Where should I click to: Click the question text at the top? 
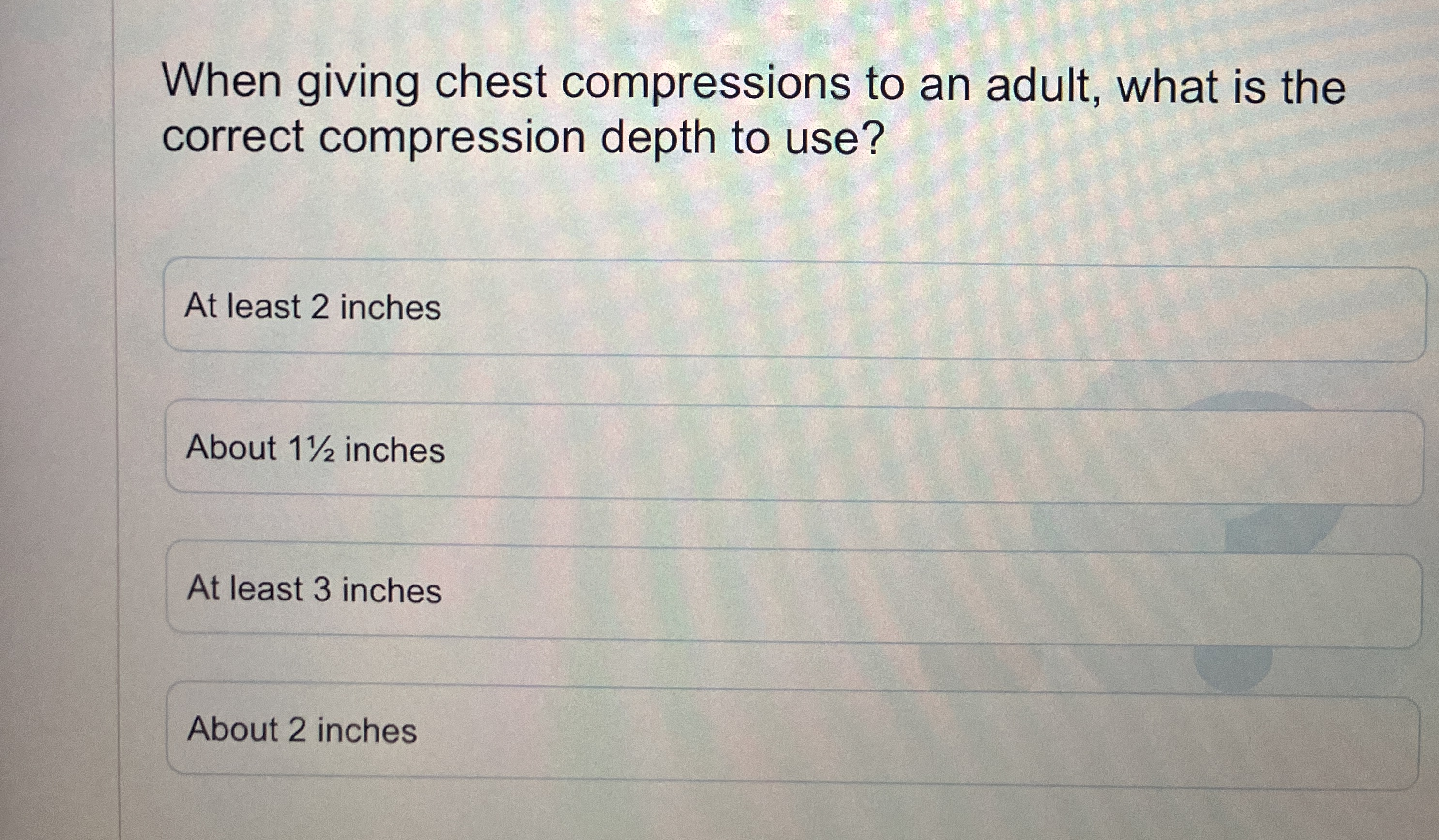click(685, 108)
